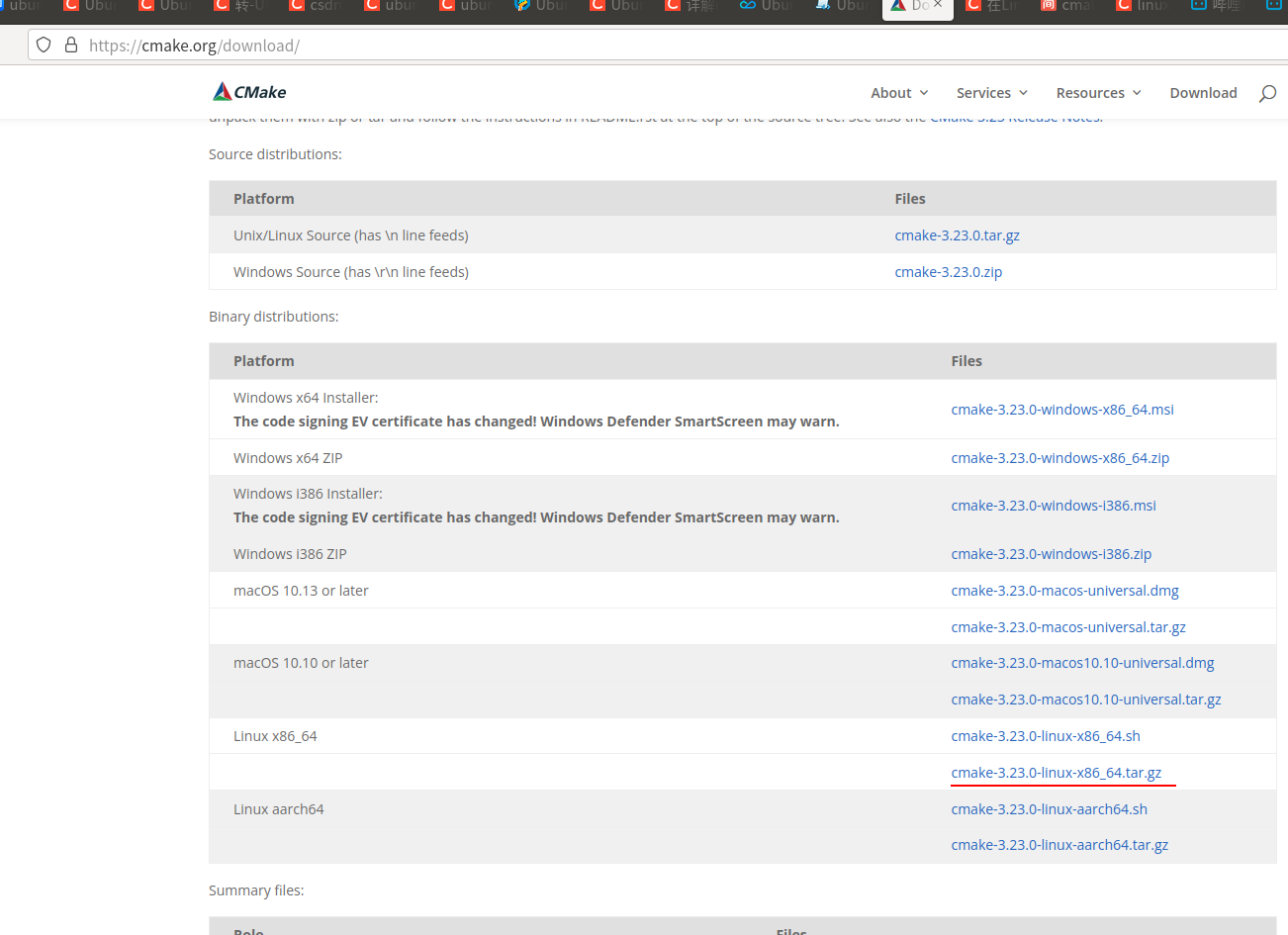Viewport: 1288px width, 935px height.
Task: Download cmake-3.23.0-macos10.10-universal.tar.gz
Action: click(x=1086, y=700)
